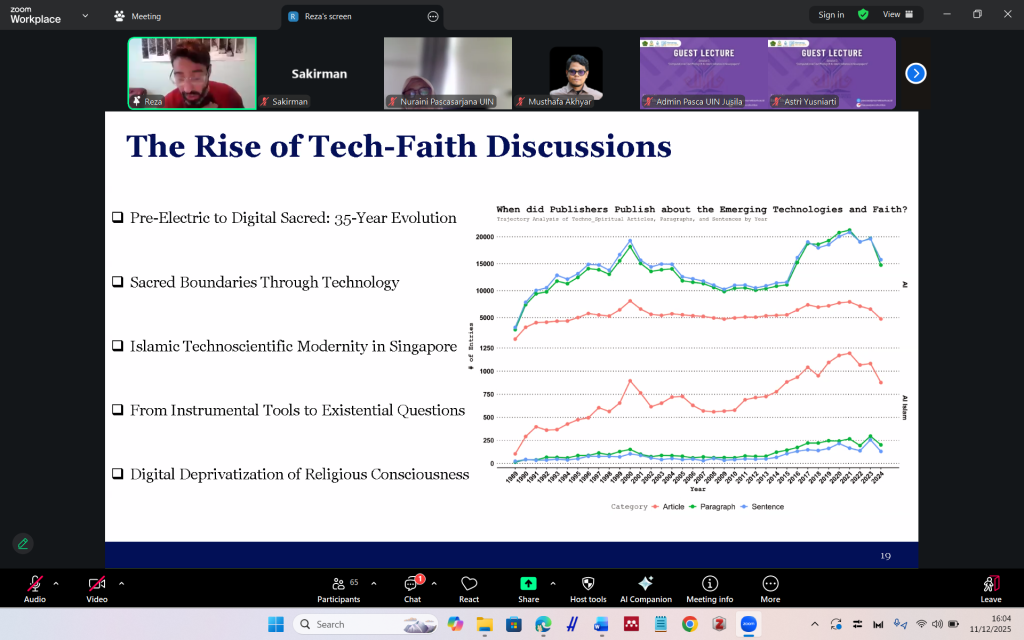Leave the meeting

click(990, 588)
